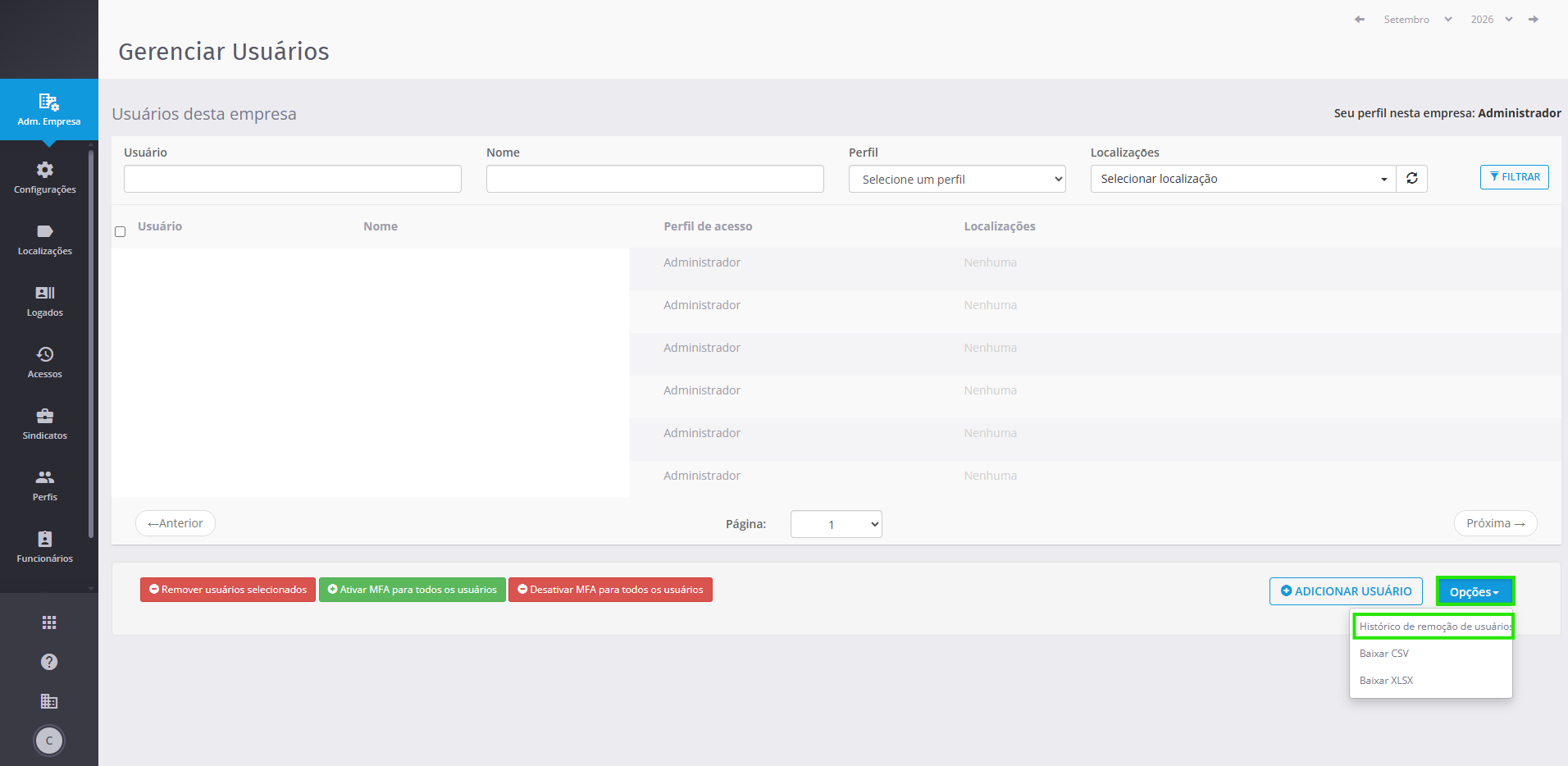Focus the Usuário filter input
1568x766 pixels.
click(293, 179)
